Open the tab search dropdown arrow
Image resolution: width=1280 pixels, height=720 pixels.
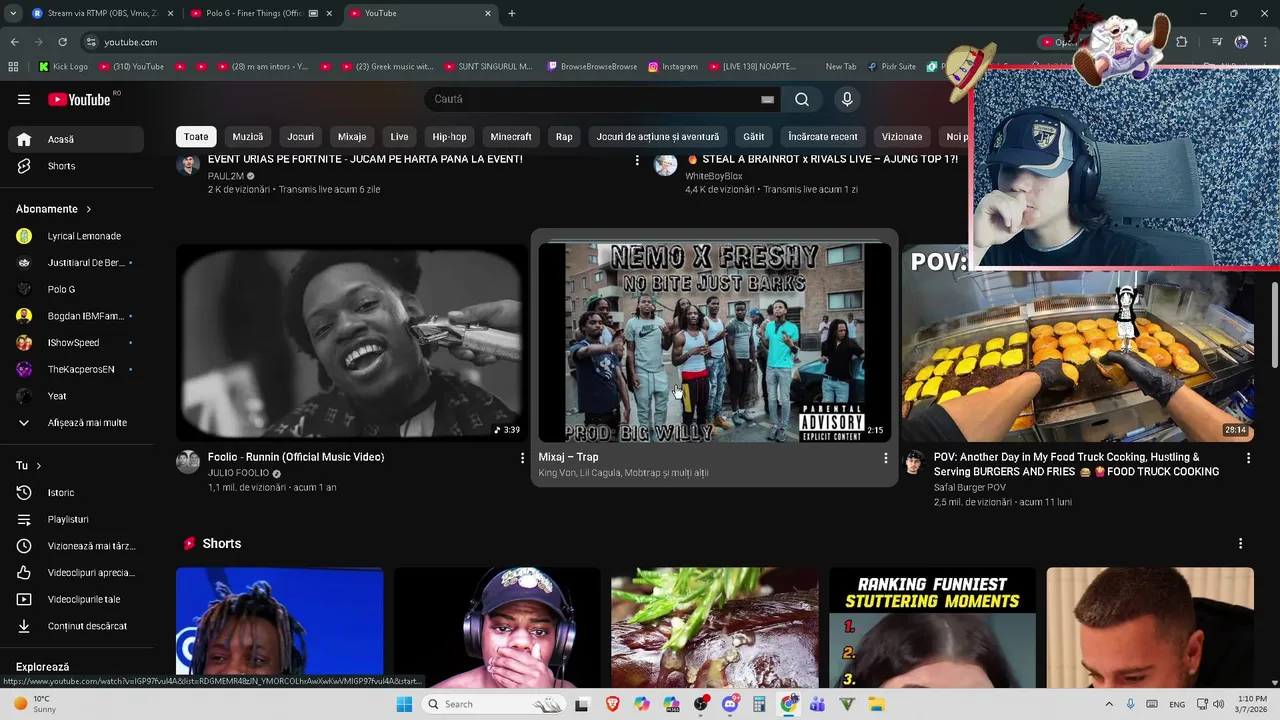(x=13, y=13)
